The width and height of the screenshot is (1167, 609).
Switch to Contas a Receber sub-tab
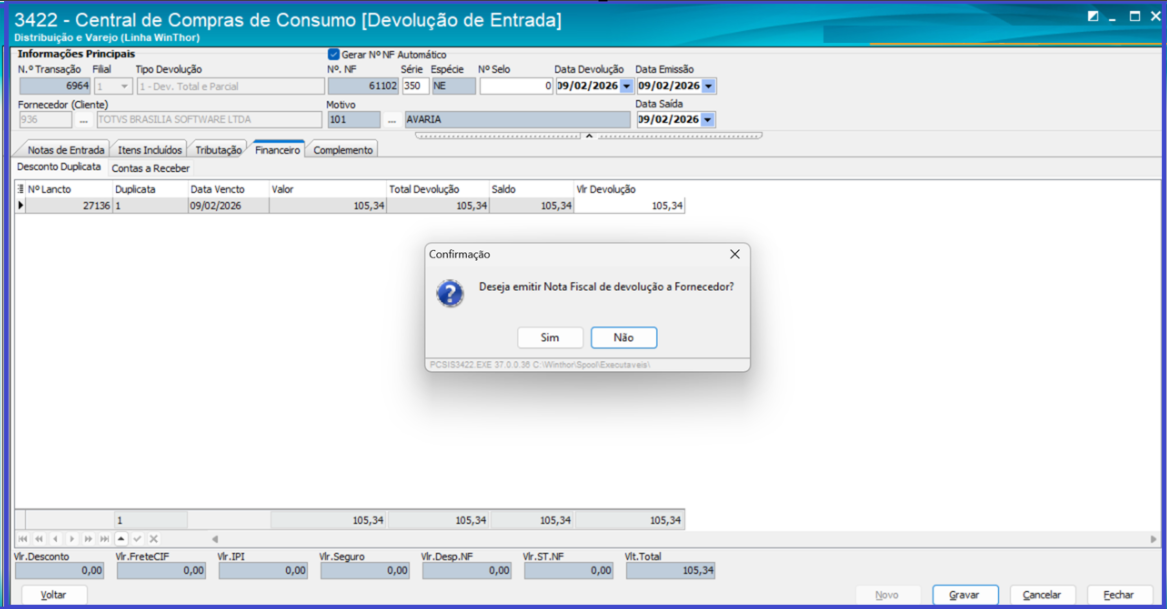point(150,168)
